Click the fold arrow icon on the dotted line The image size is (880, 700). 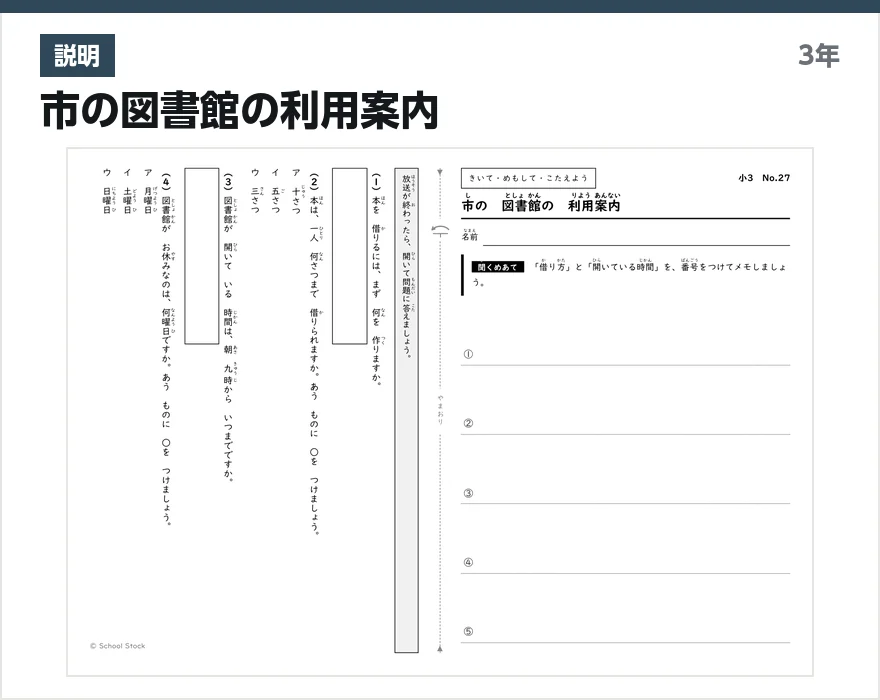441,230
